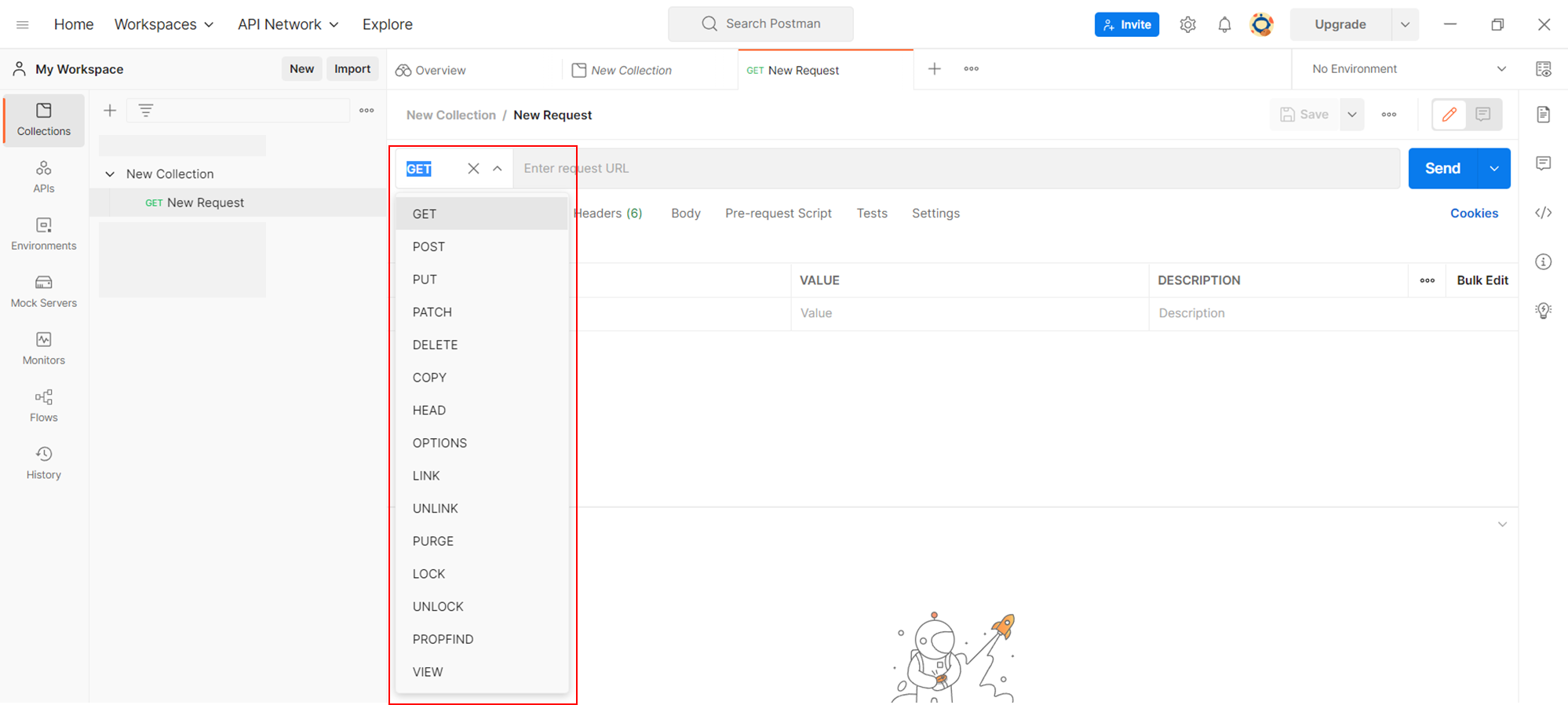1568x705 pixels.
Task: Open the lightbulb related requests icon
Action: [x=1543, y=310]
